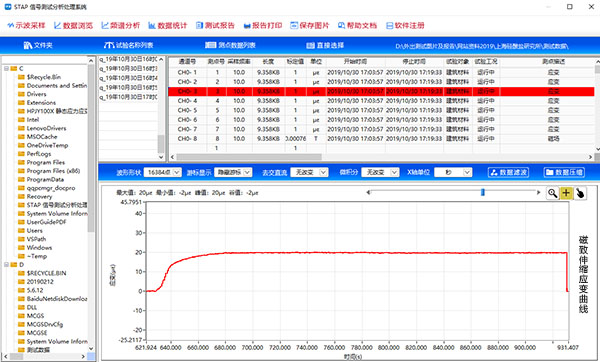Click the 数据滤波 data filter button
The height and width of the screenshot is (362, 600).
pos(509,172)
